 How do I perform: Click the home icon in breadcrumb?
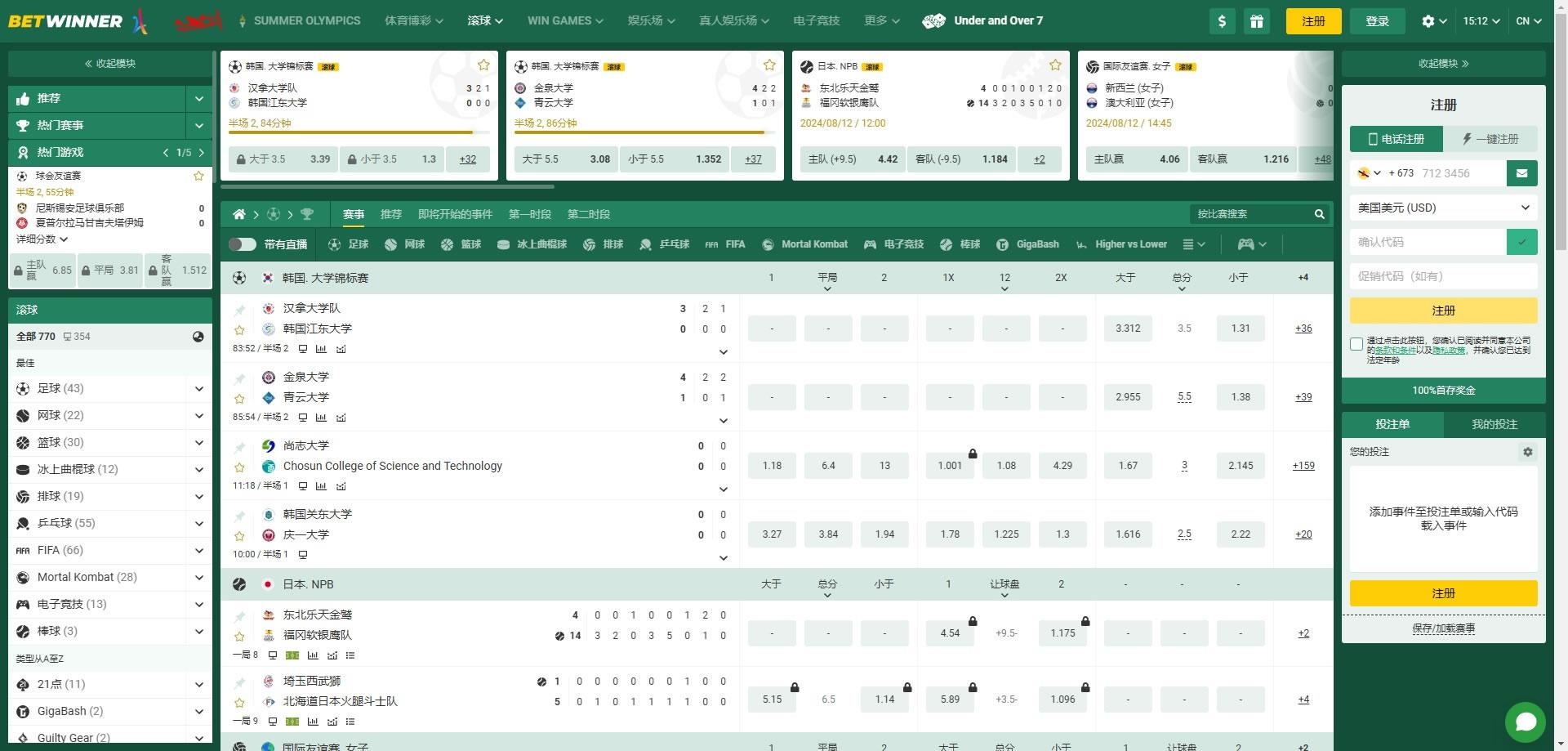[239, 214]
